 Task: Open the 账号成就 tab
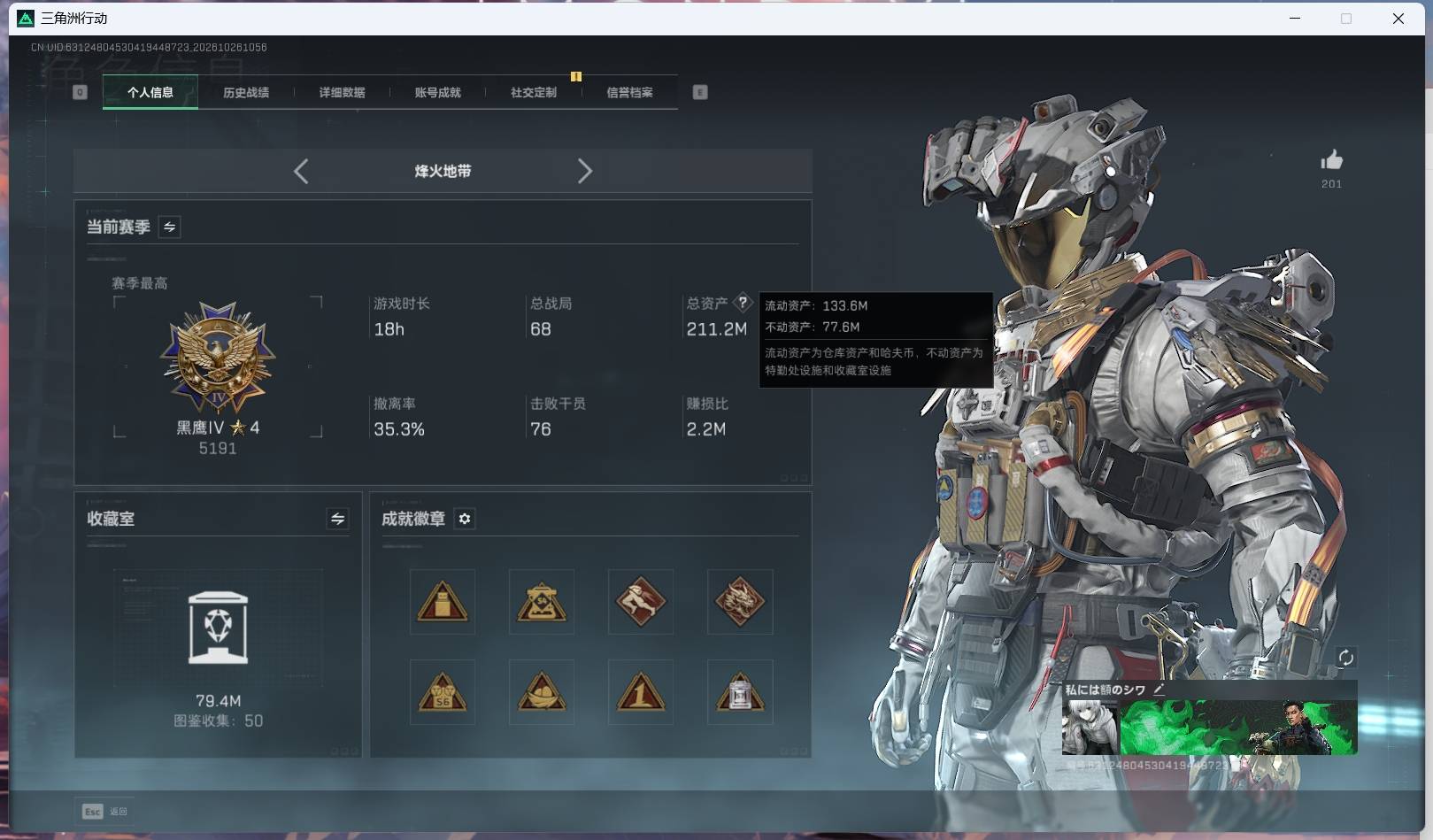[437, 92]
